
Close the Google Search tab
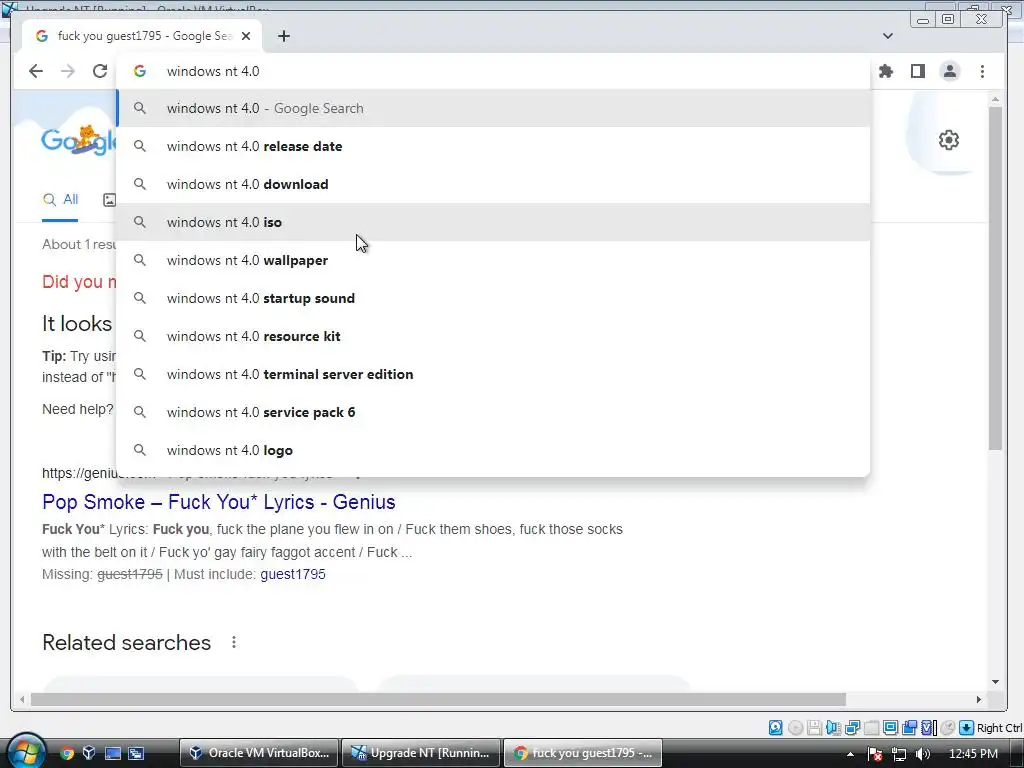246,36
